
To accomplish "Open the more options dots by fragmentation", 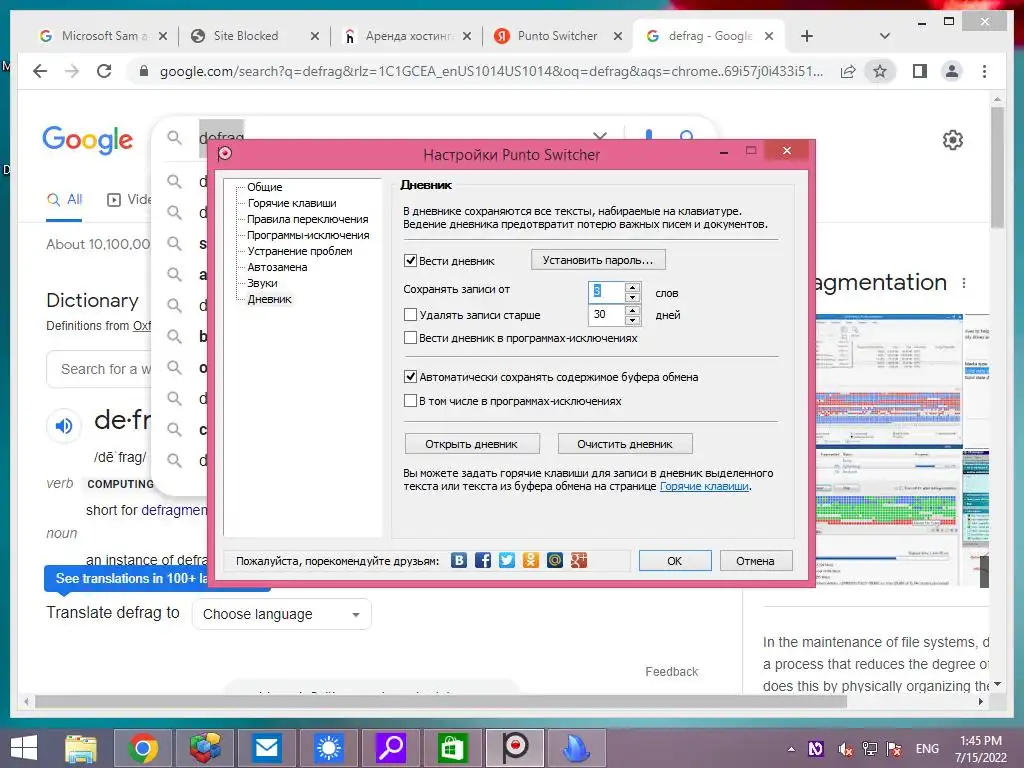I will pyautogui.click(x=964, y=283).
